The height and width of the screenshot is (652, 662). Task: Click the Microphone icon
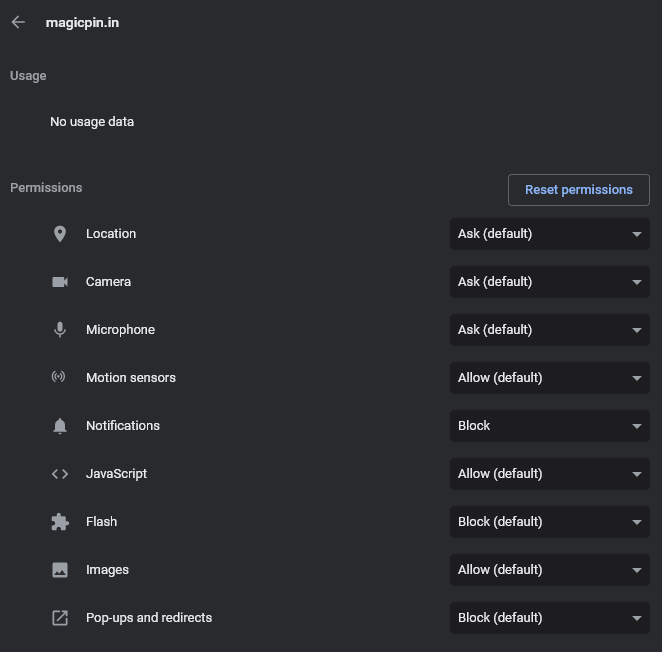click(x=60, y=330)
